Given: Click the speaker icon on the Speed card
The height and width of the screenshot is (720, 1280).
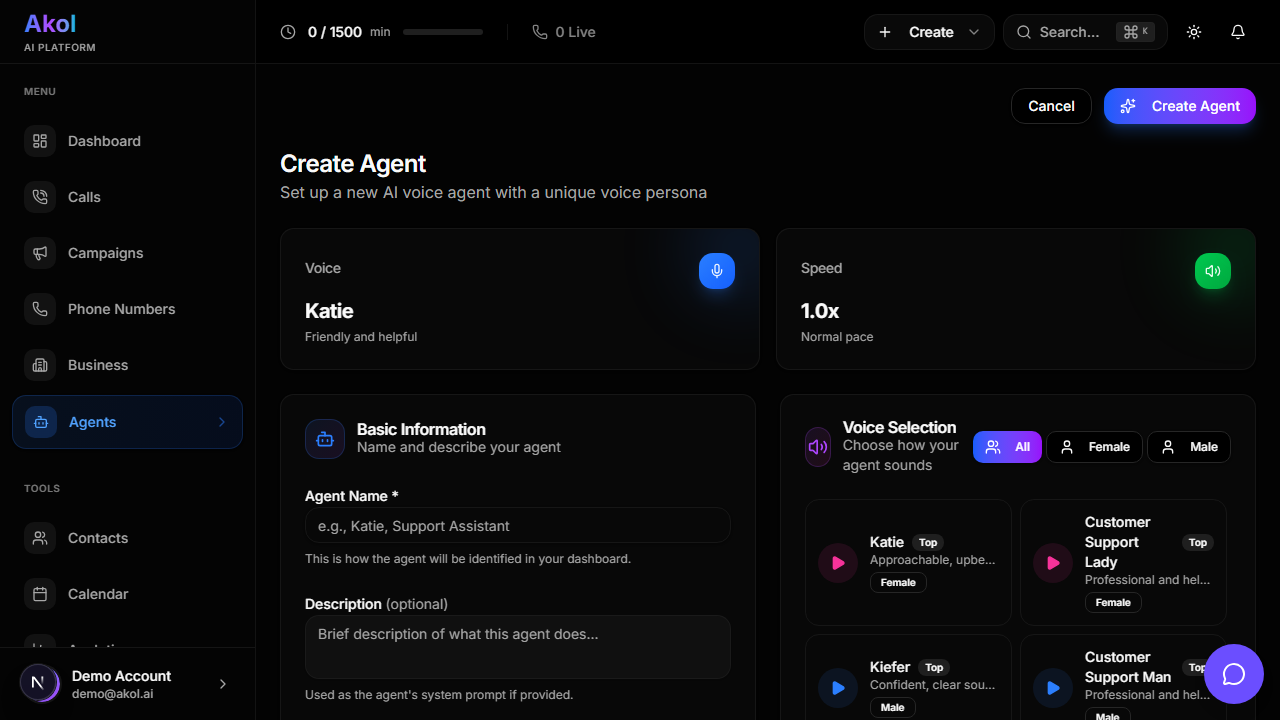Looking at the screenshot, I should click(1212, 270).
